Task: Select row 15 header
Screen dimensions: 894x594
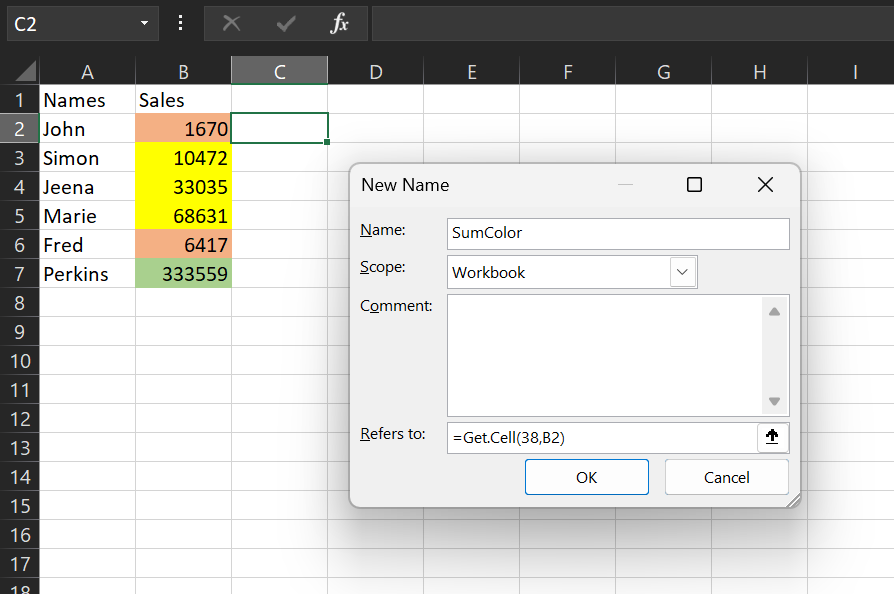Action: (x=19, y=506)
